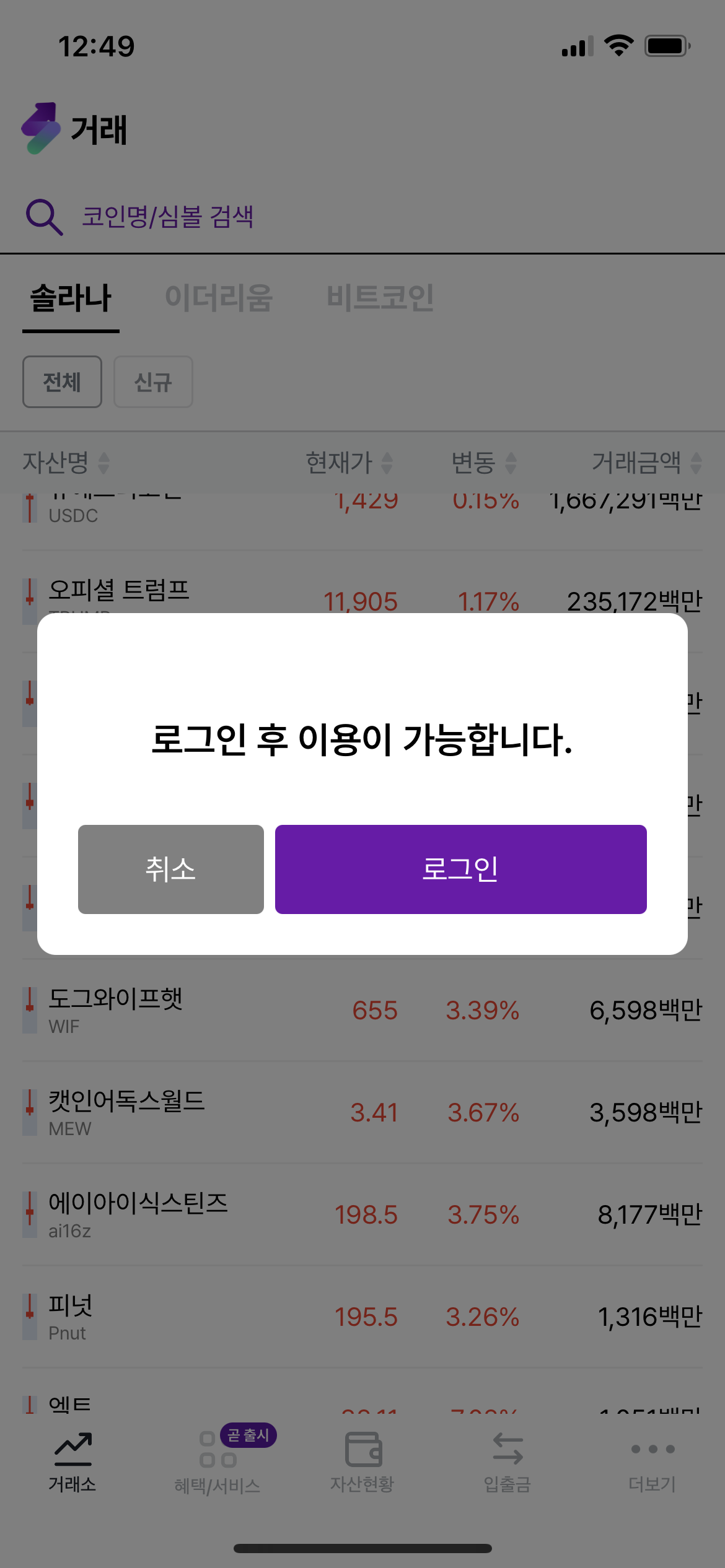Sort list by 현재가 column
The image size is (725, 1568).
pyautogui.click(x=349, y=463)
